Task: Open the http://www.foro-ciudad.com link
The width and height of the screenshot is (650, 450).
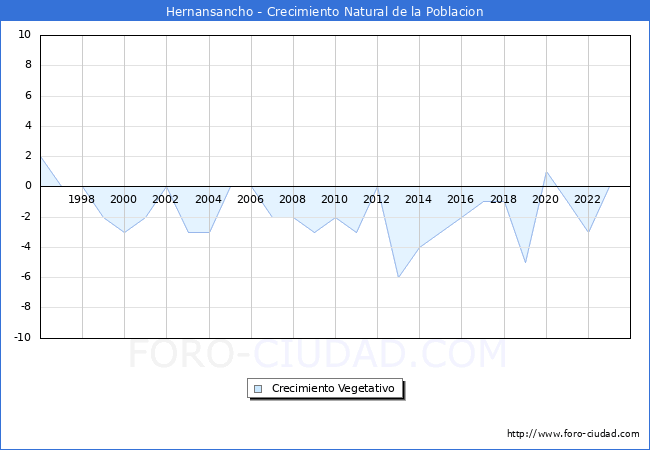Action: [x=573, y=434]
